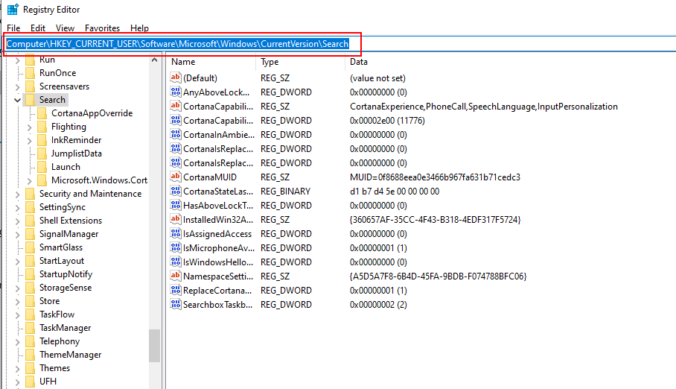This screenshot has height=389, width=676.
Task: Expand the Security and Maintenance key
Action: 17,194
